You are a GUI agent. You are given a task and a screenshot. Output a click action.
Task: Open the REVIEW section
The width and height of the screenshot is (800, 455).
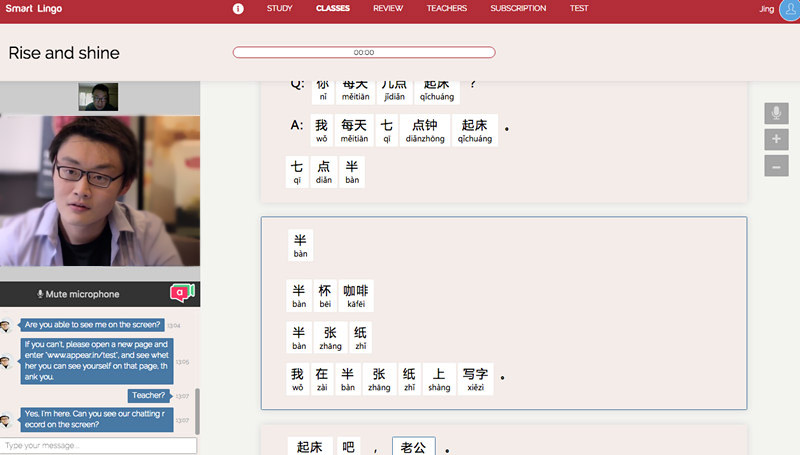click(x=388, y=8)
